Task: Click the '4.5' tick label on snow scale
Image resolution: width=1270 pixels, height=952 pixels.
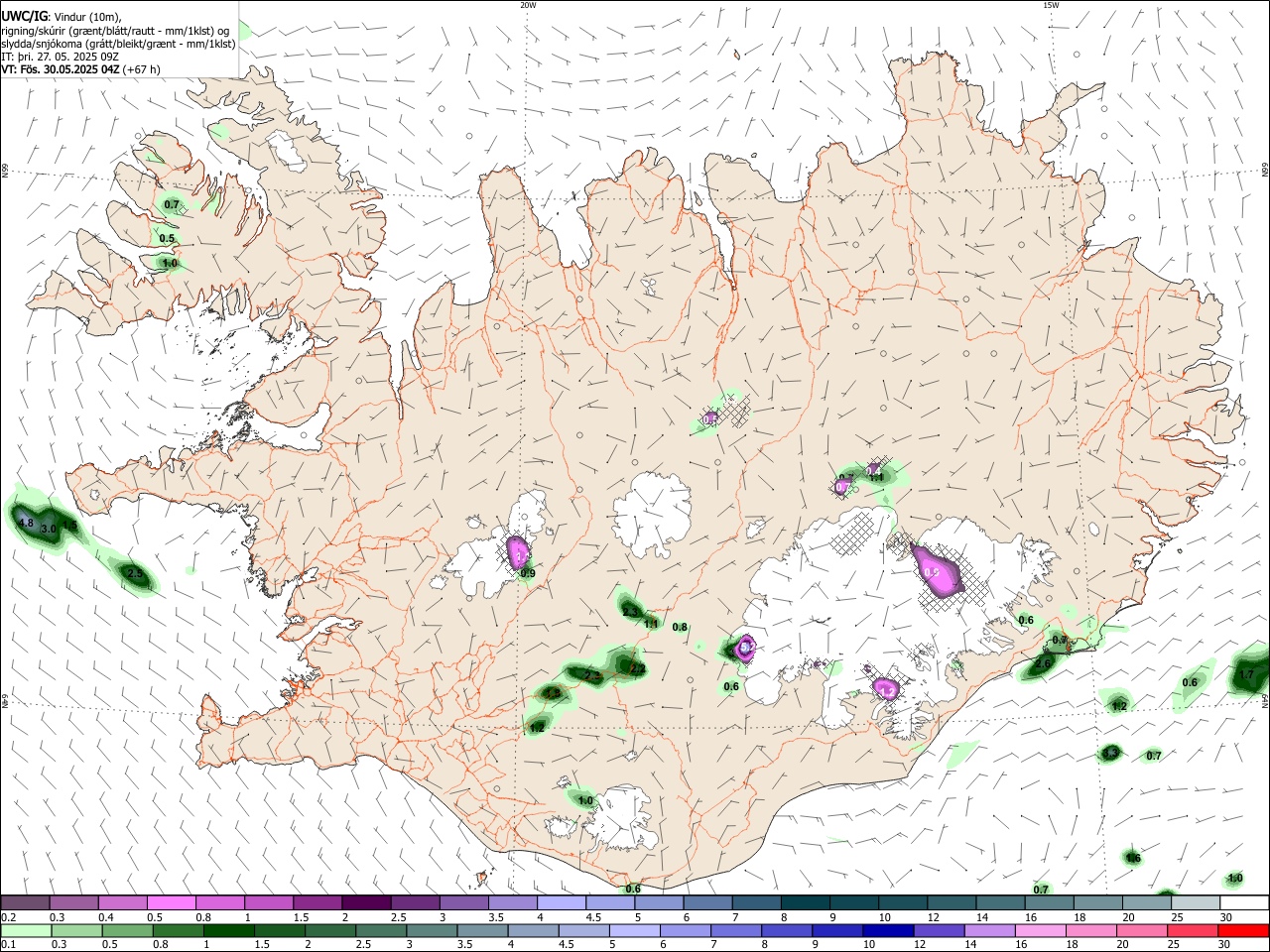Action: pos(593,917)
